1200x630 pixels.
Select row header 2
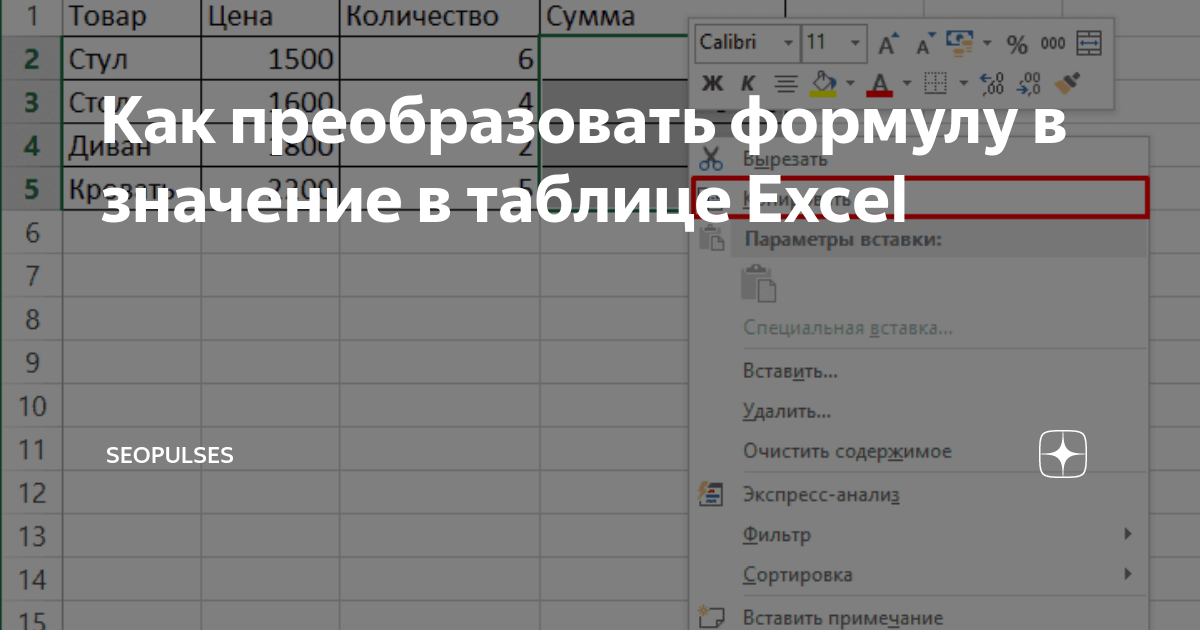click(31, 58)
